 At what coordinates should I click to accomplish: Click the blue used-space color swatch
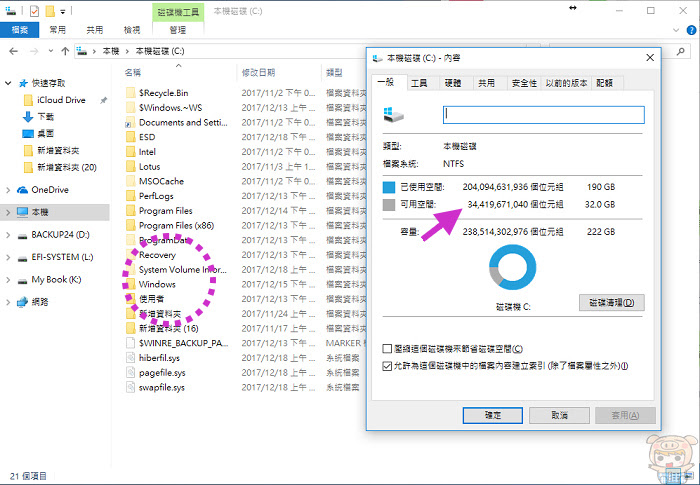click(x=389, y=187)
